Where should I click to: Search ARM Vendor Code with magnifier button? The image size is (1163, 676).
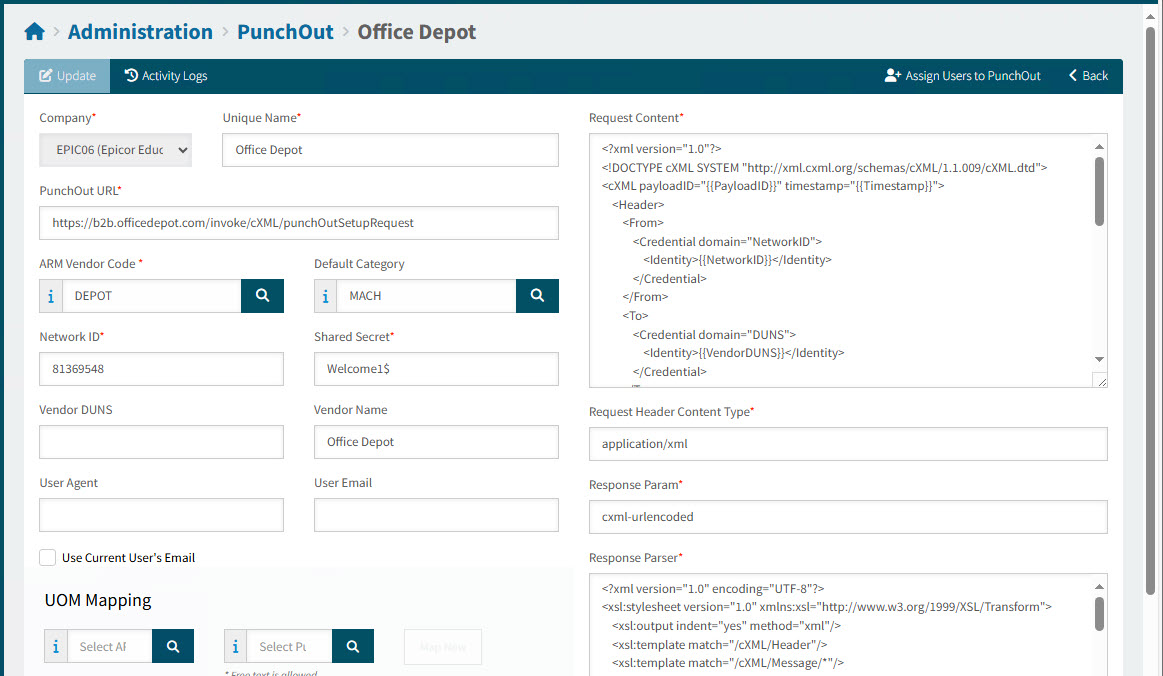[x=262, y=296]
